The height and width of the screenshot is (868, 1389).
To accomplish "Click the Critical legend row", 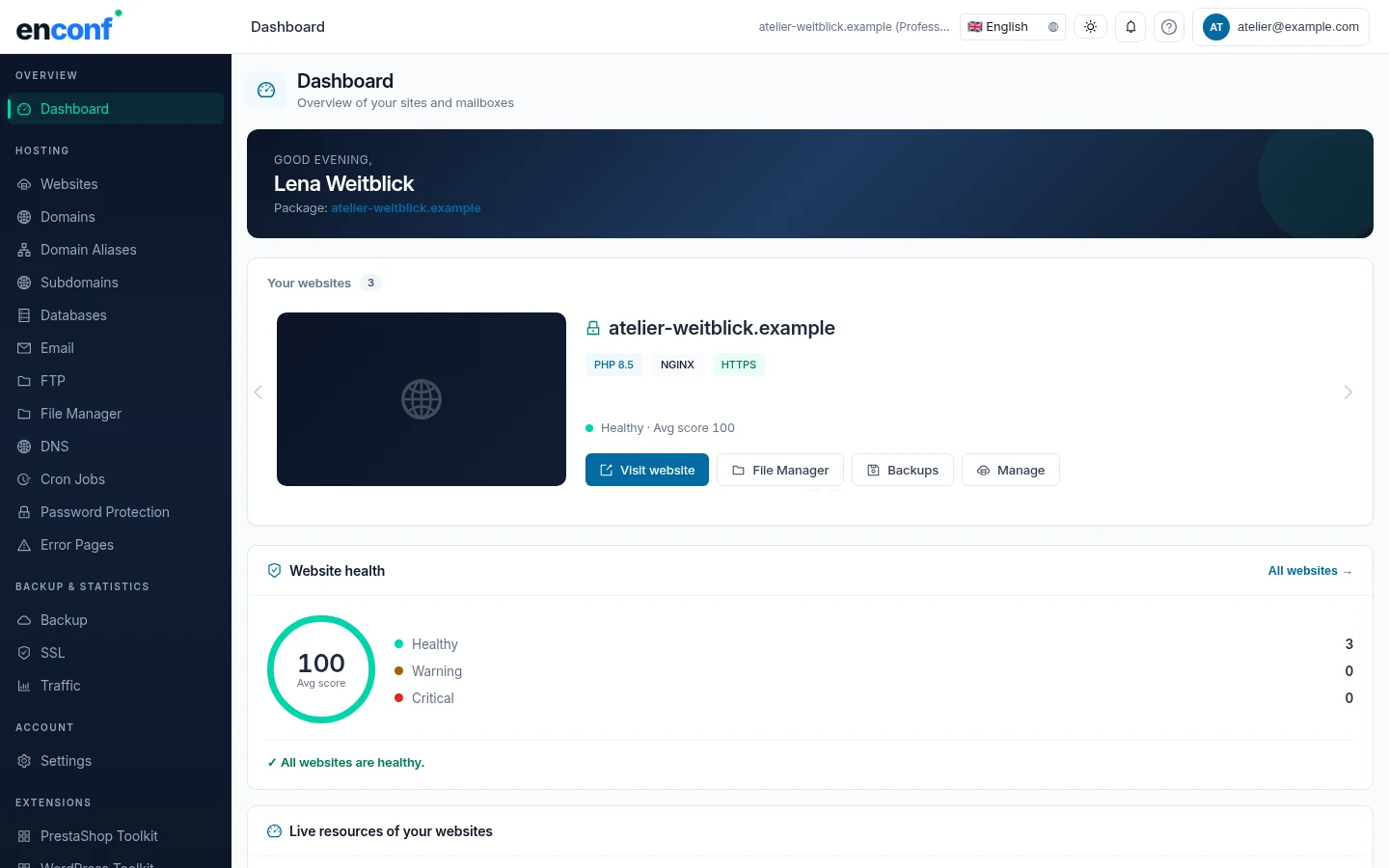I will [874, 698].
